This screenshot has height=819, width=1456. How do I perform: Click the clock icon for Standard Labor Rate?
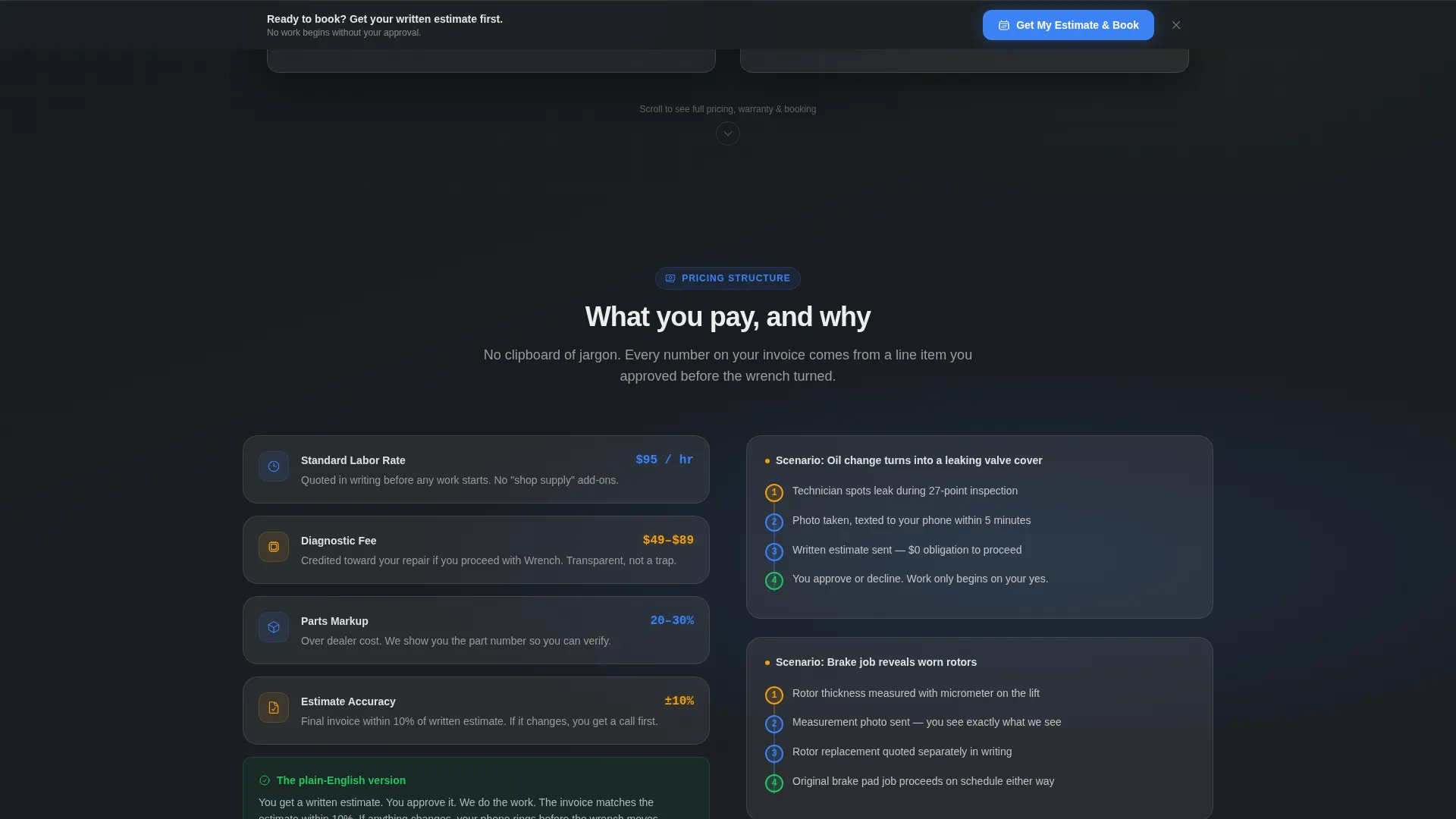(274, 466)
